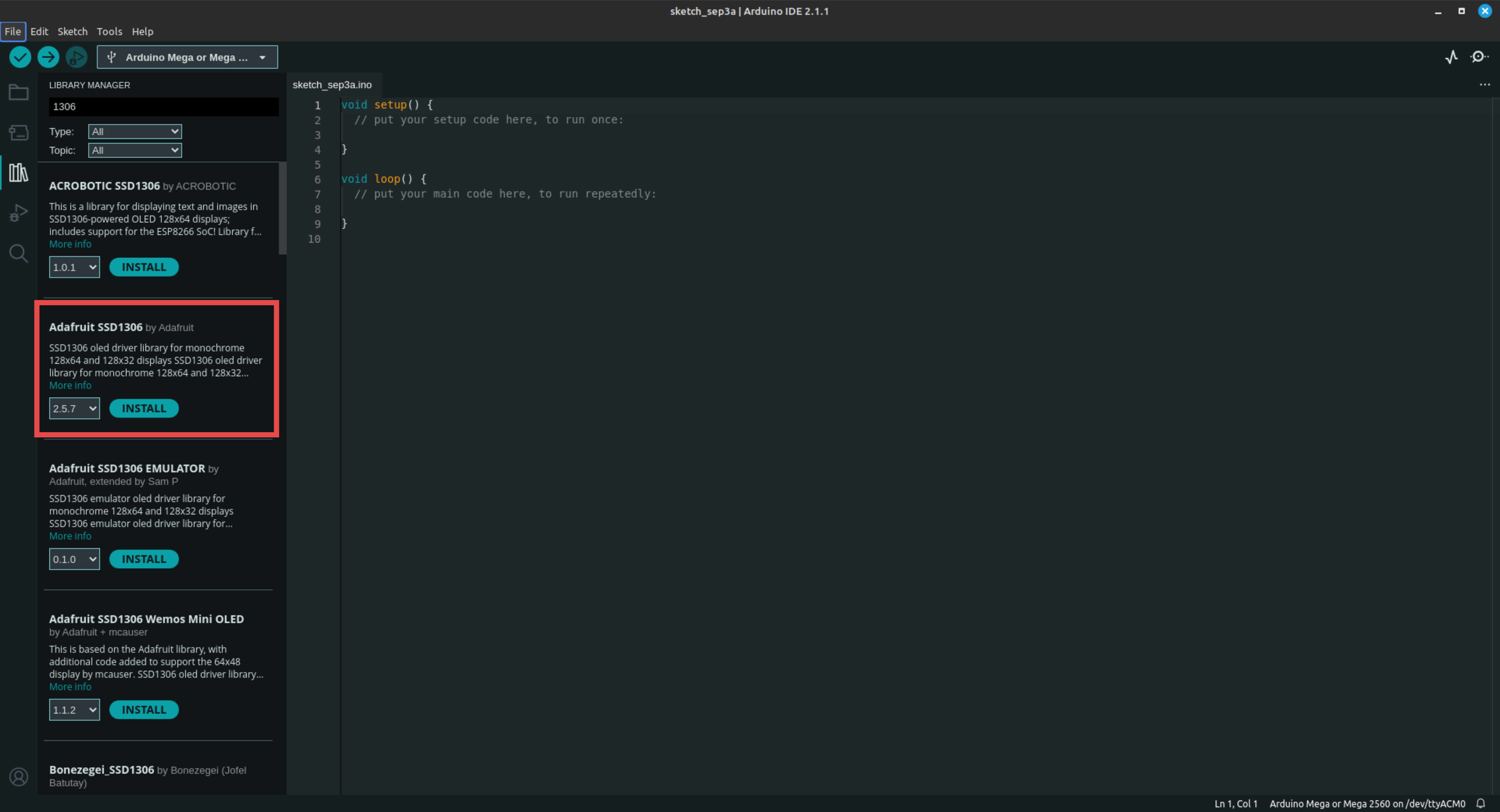
Task: Open ACROBOTIC SSD1306 version 1.0.1 dropdown
Action: tap(74, 267)
